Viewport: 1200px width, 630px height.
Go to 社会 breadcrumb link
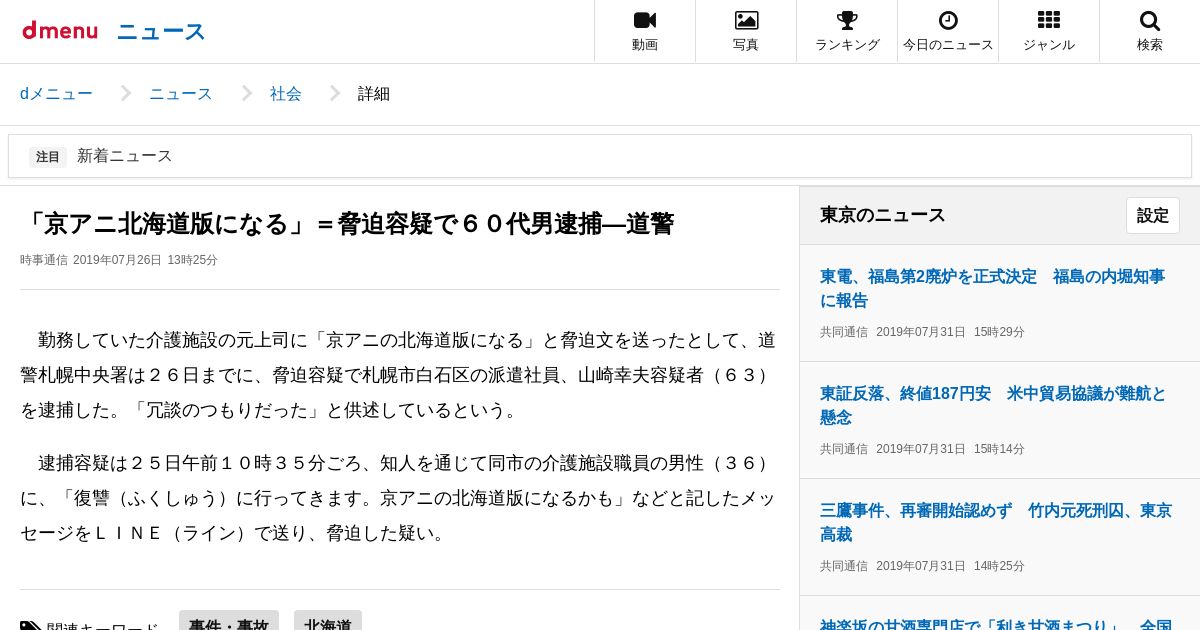click(x=286, y=94)
